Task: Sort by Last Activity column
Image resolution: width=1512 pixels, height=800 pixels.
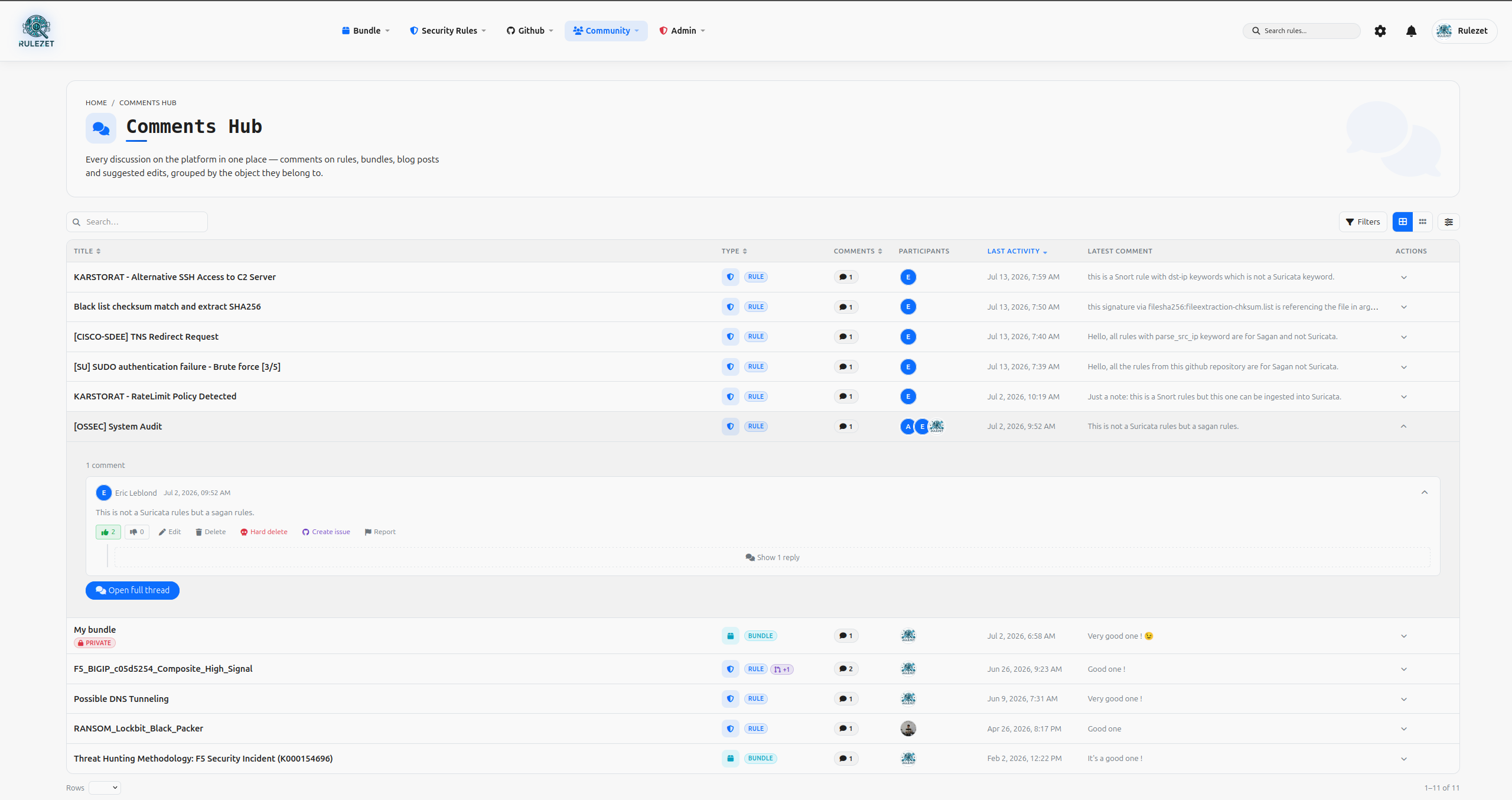Action: [x=1017, y=251]
